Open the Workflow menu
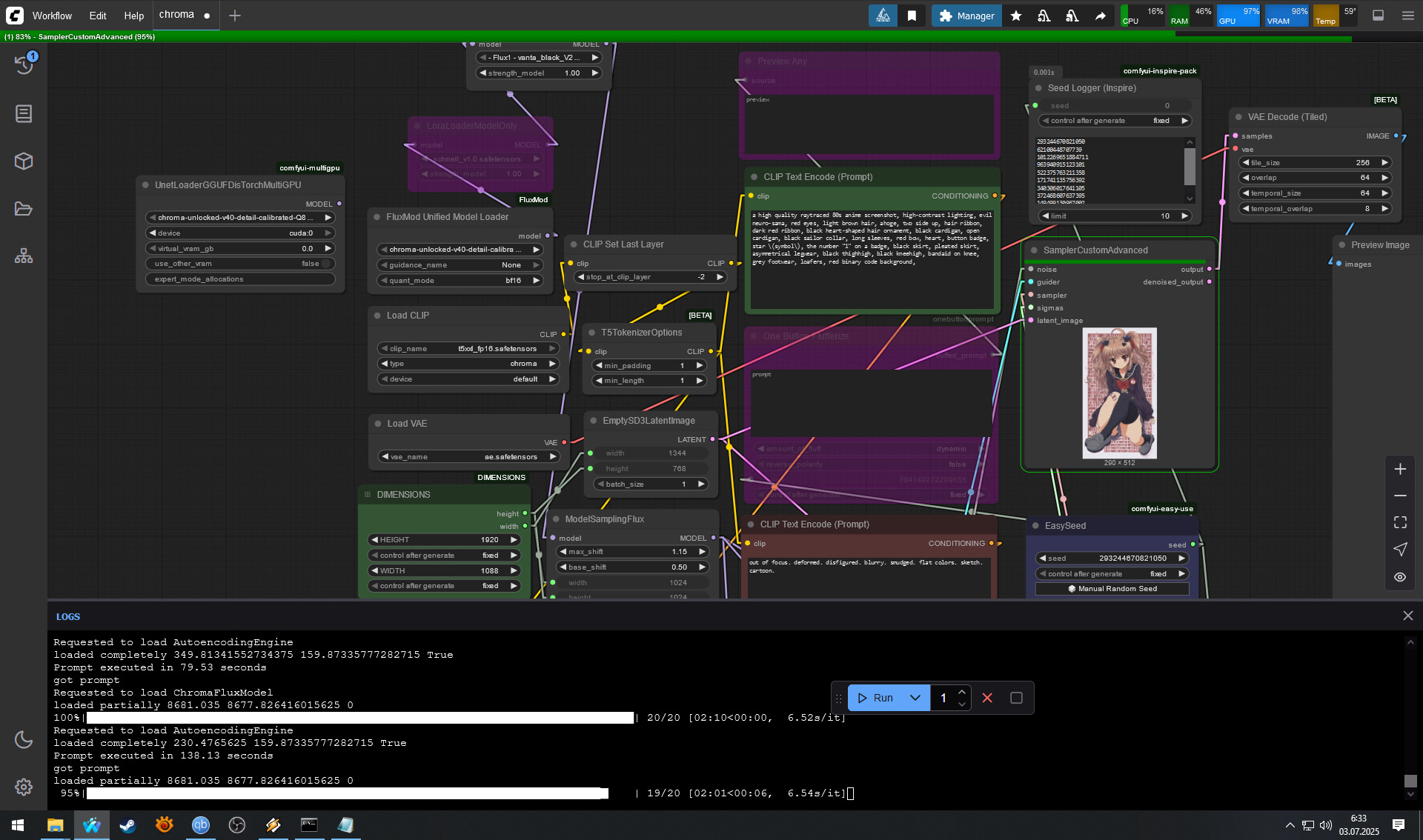The height and width of the screenshot is (840, 1423). pyautogui.click(x=52, y=16)
